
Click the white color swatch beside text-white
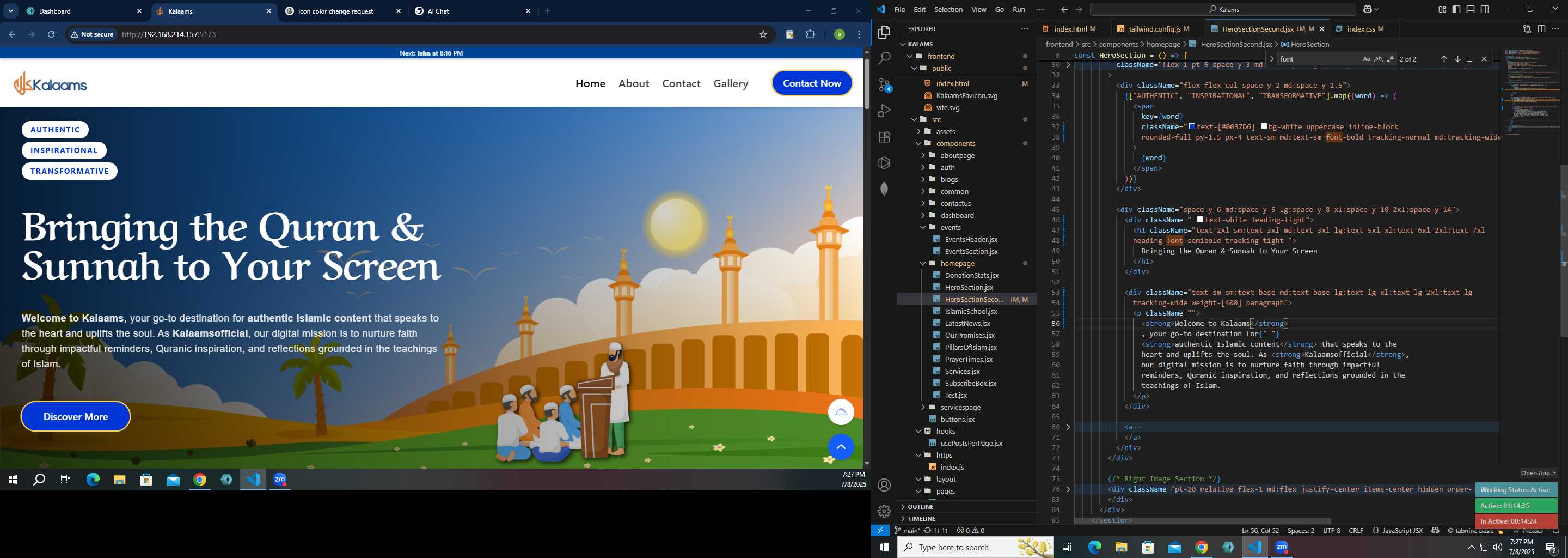tap(1200, 220)
